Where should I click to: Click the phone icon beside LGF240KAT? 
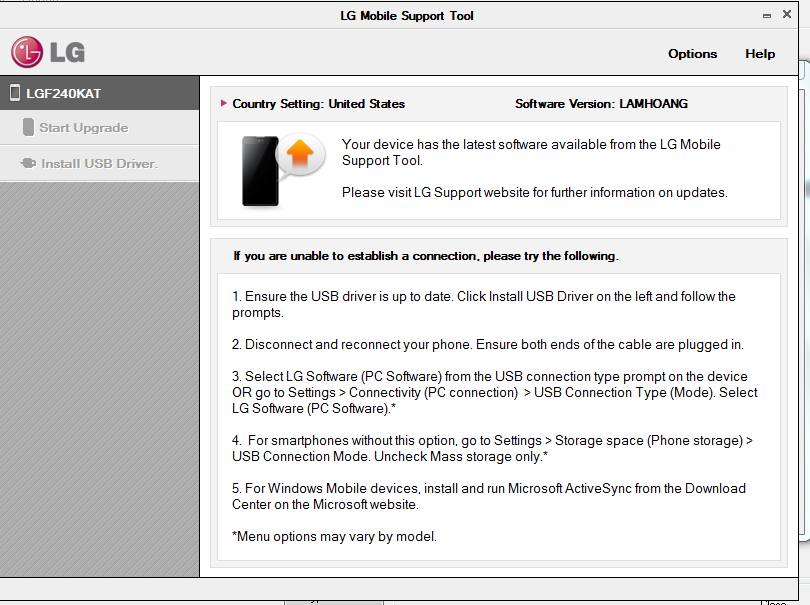(15, 93)
